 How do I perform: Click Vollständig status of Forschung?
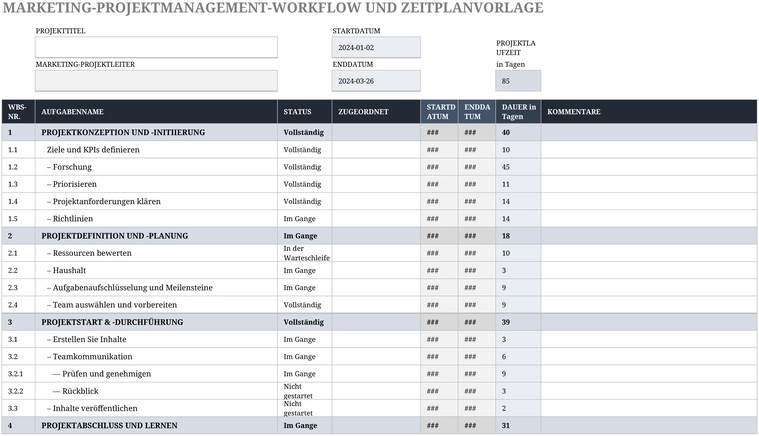(304, 167)
